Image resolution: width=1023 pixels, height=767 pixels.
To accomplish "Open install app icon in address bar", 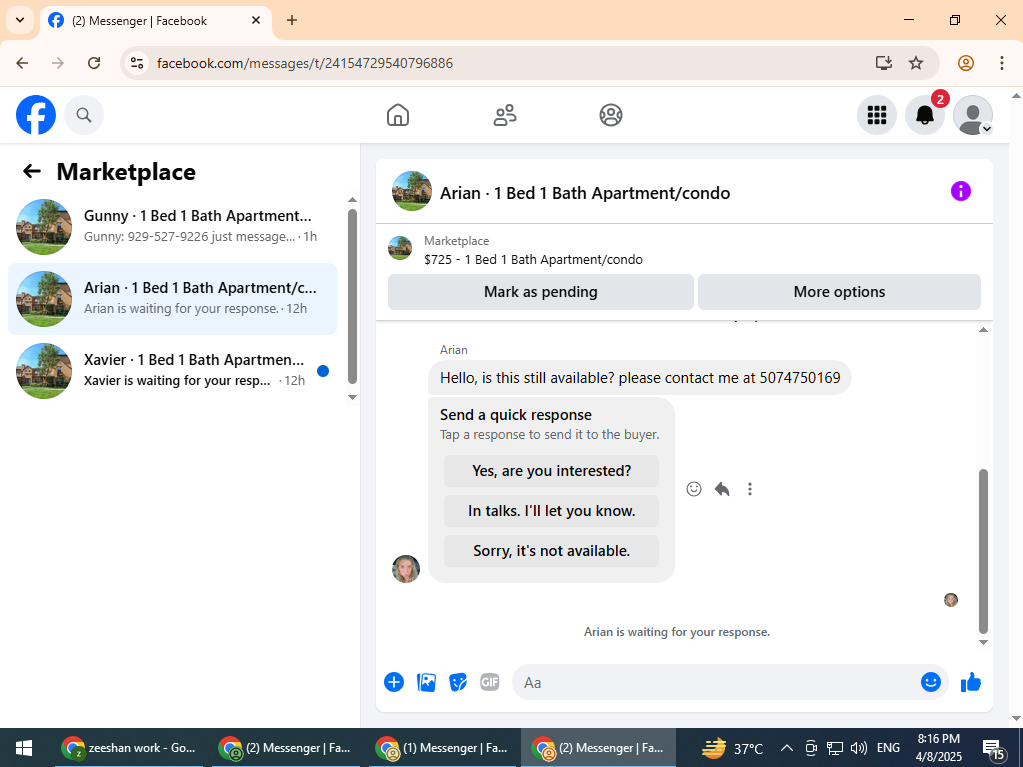I will (x=883, y=63).
